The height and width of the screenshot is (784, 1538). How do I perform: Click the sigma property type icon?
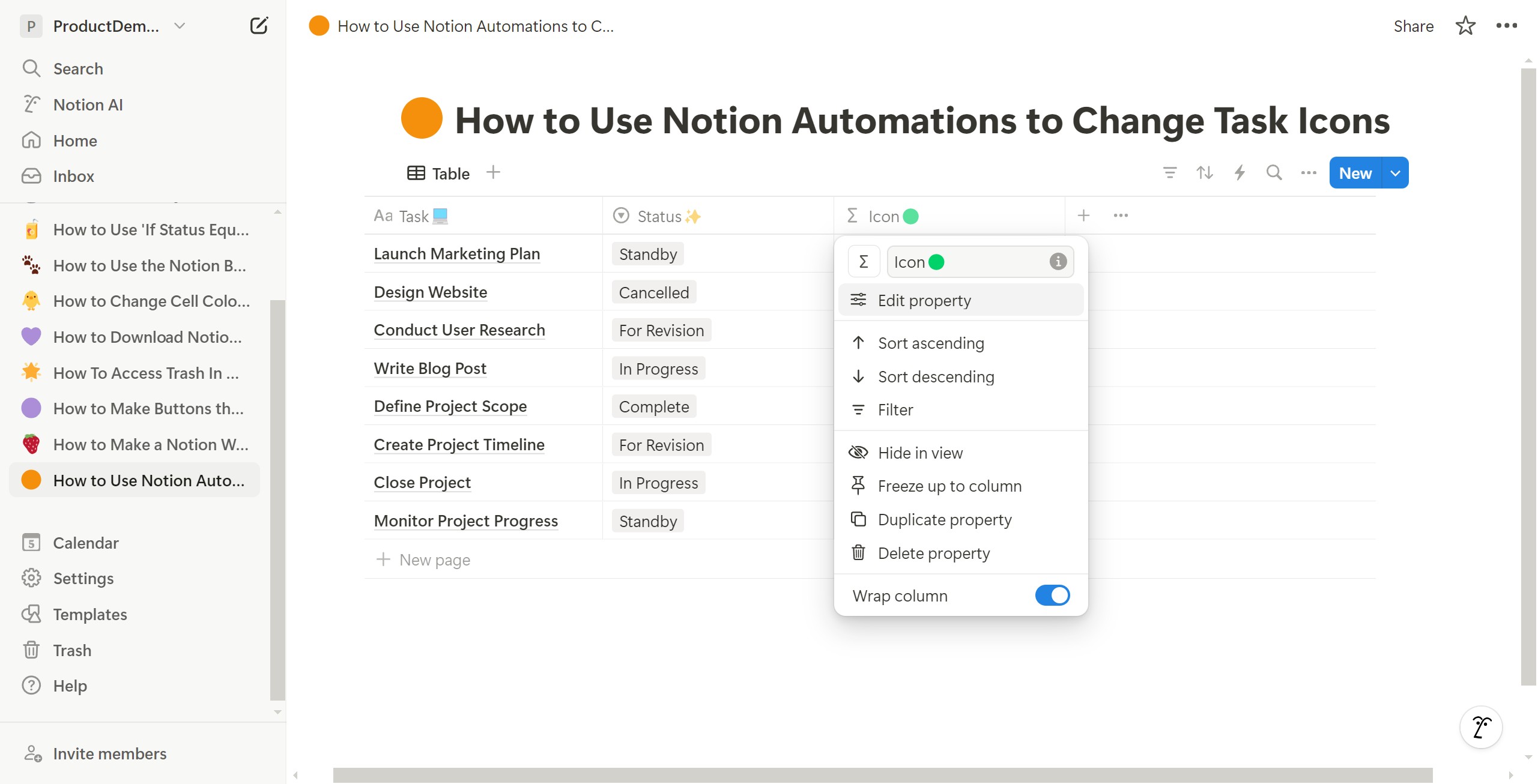[864, 262]
